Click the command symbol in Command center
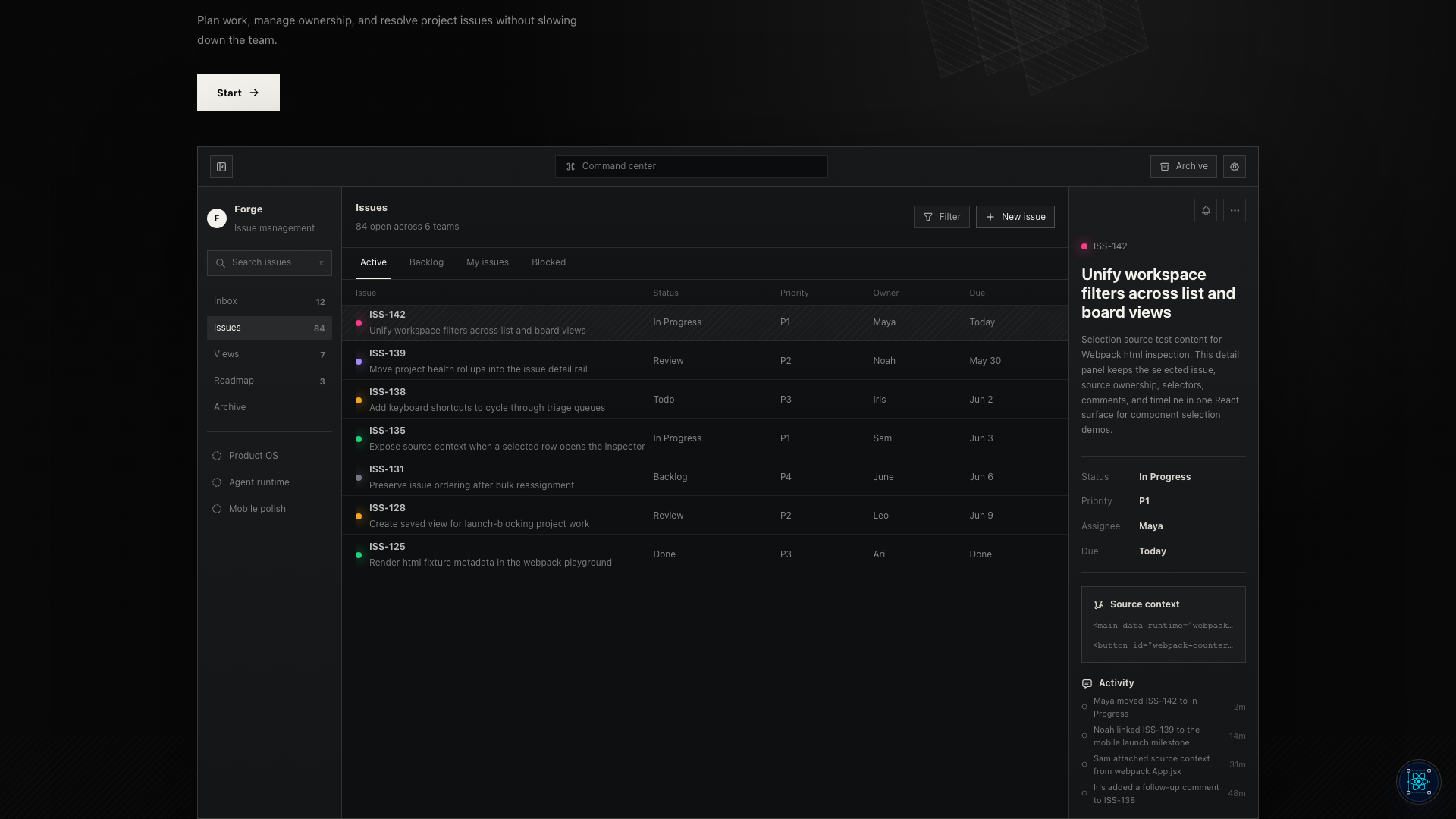The width and height of the screenshot is (1456, 819). pos(570,167)
